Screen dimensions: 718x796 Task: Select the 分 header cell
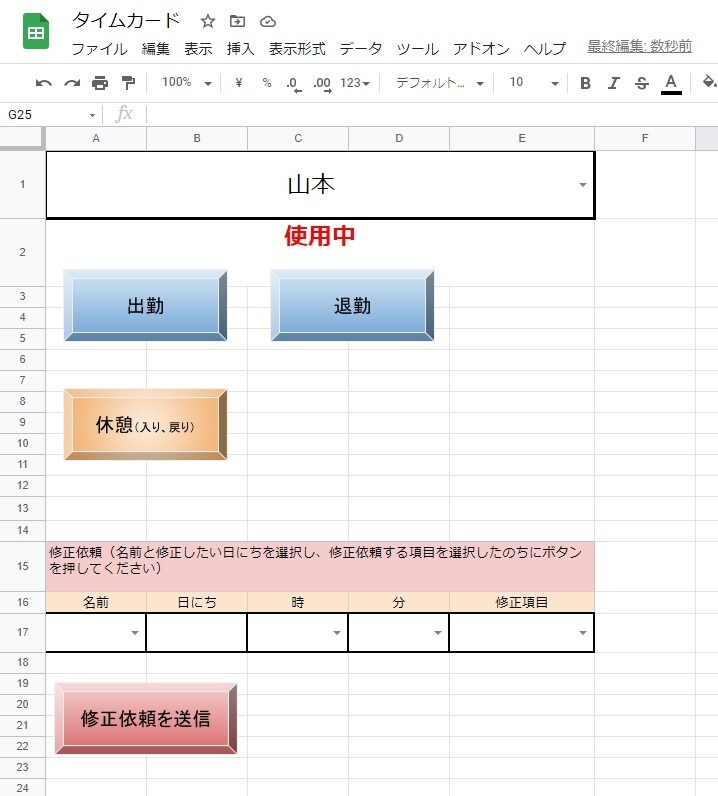[399, 602]
